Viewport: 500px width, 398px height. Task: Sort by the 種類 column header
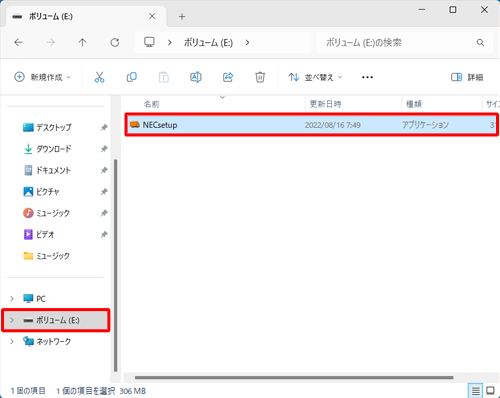414,104
